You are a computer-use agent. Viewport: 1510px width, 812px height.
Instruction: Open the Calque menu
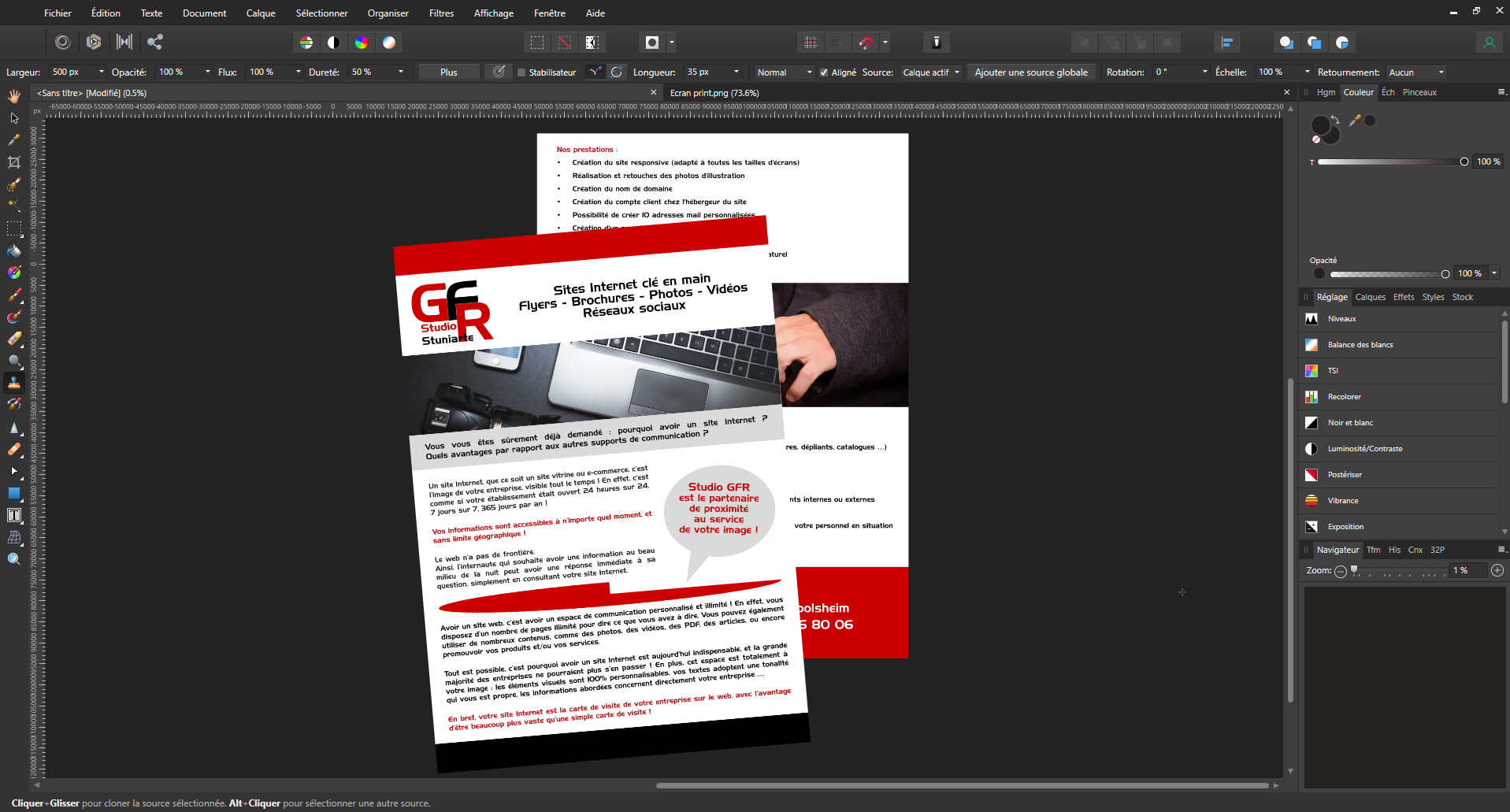point(261,13)
